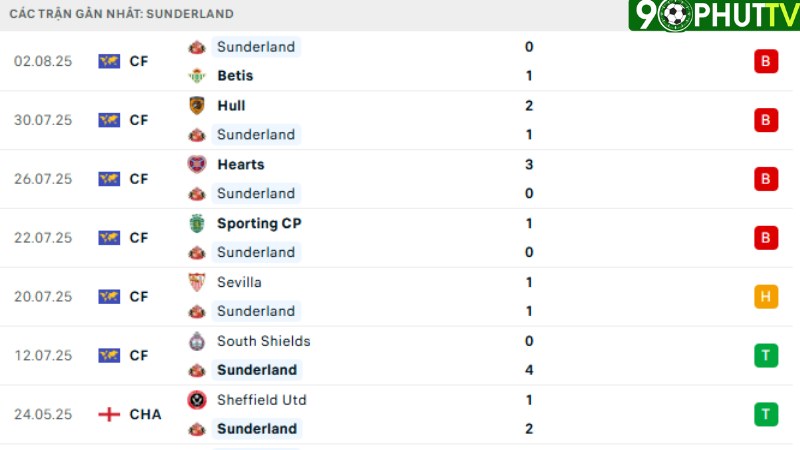The height and width of the screenshot is (450, 800).
Task: Click the South Shields club crest
Action: click(197, 341)
